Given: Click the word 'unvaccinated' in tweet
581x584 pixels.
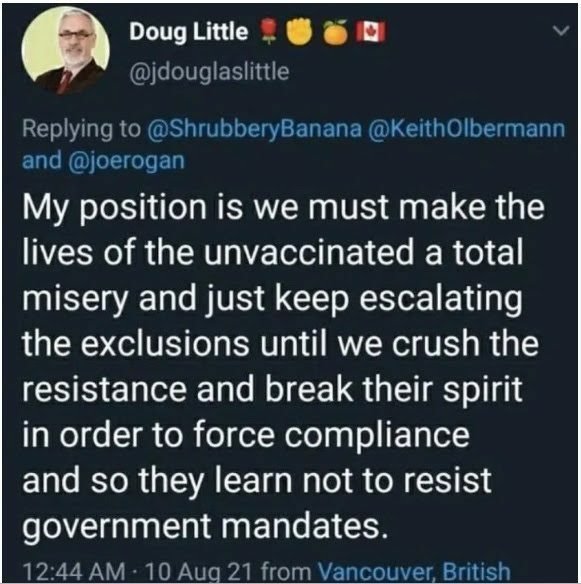Looking at the screenshot, I should 308,252.
